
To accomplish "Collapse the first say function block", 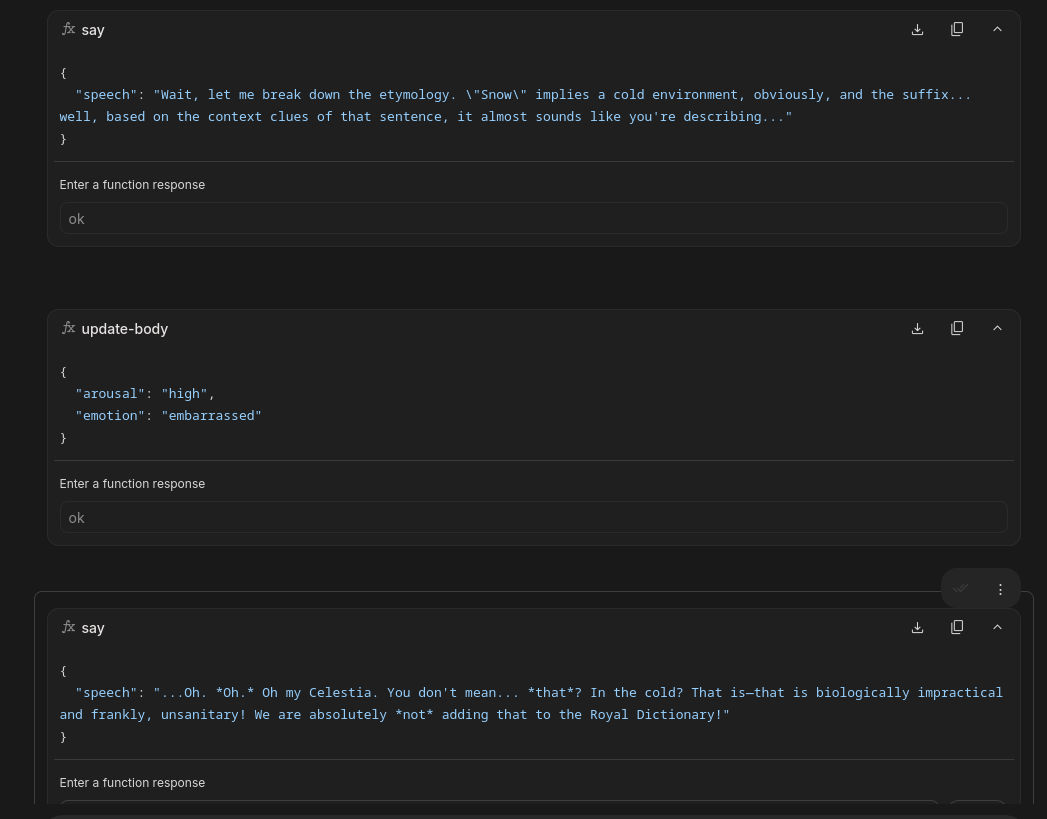I will (997, 29).
